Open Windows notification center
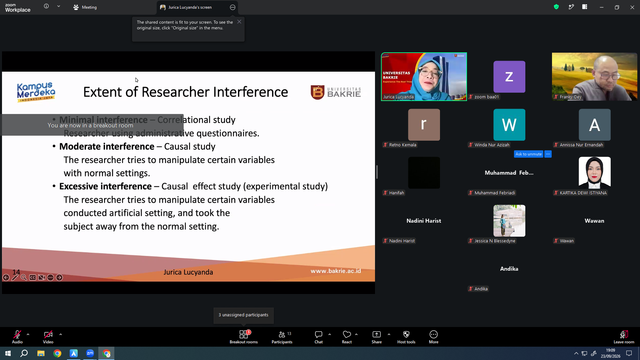This screenshot has width=640, height=360. pos(629,353)
